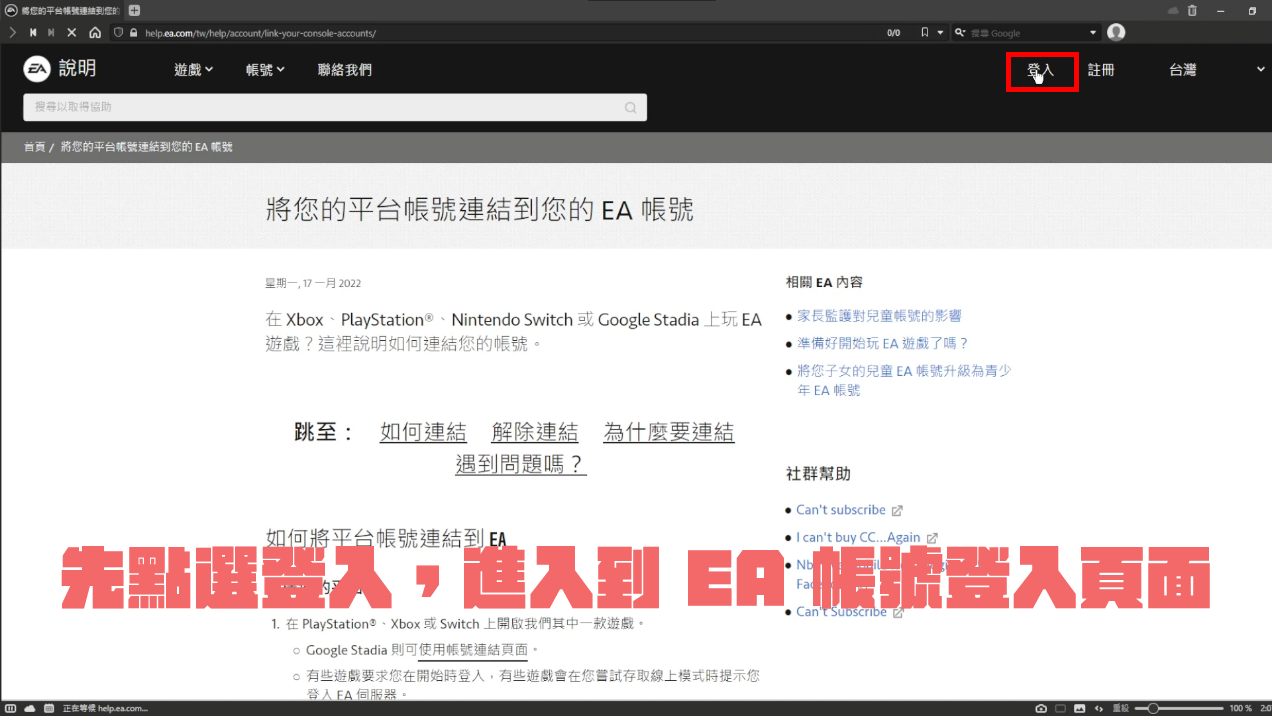Open the first "Can't subscribe" community link
1272x716 pixels.
pos(841,510)
